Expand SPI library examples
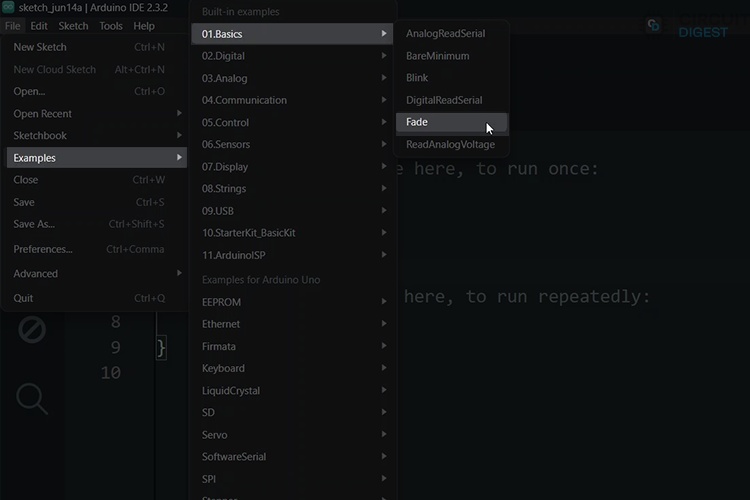Image resolution: width=750 pixels, height=500 pixels. pos(292,479)
